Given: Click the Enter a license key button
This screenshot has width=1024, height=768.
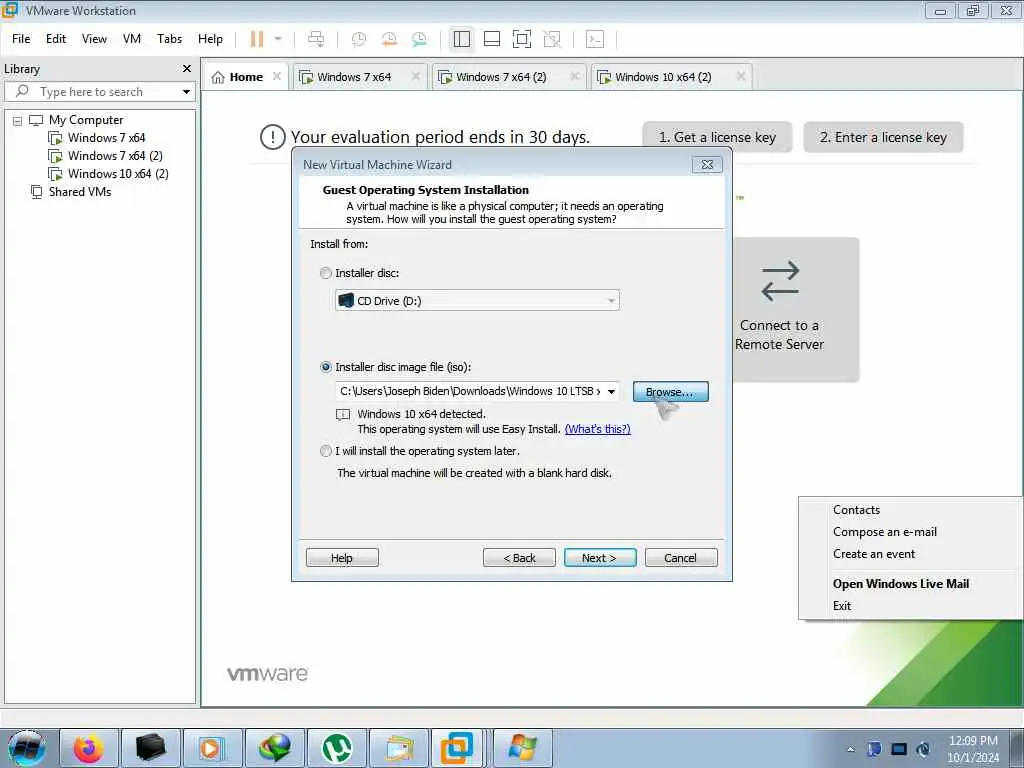Looking at the screenshot, I should (883, 137).
